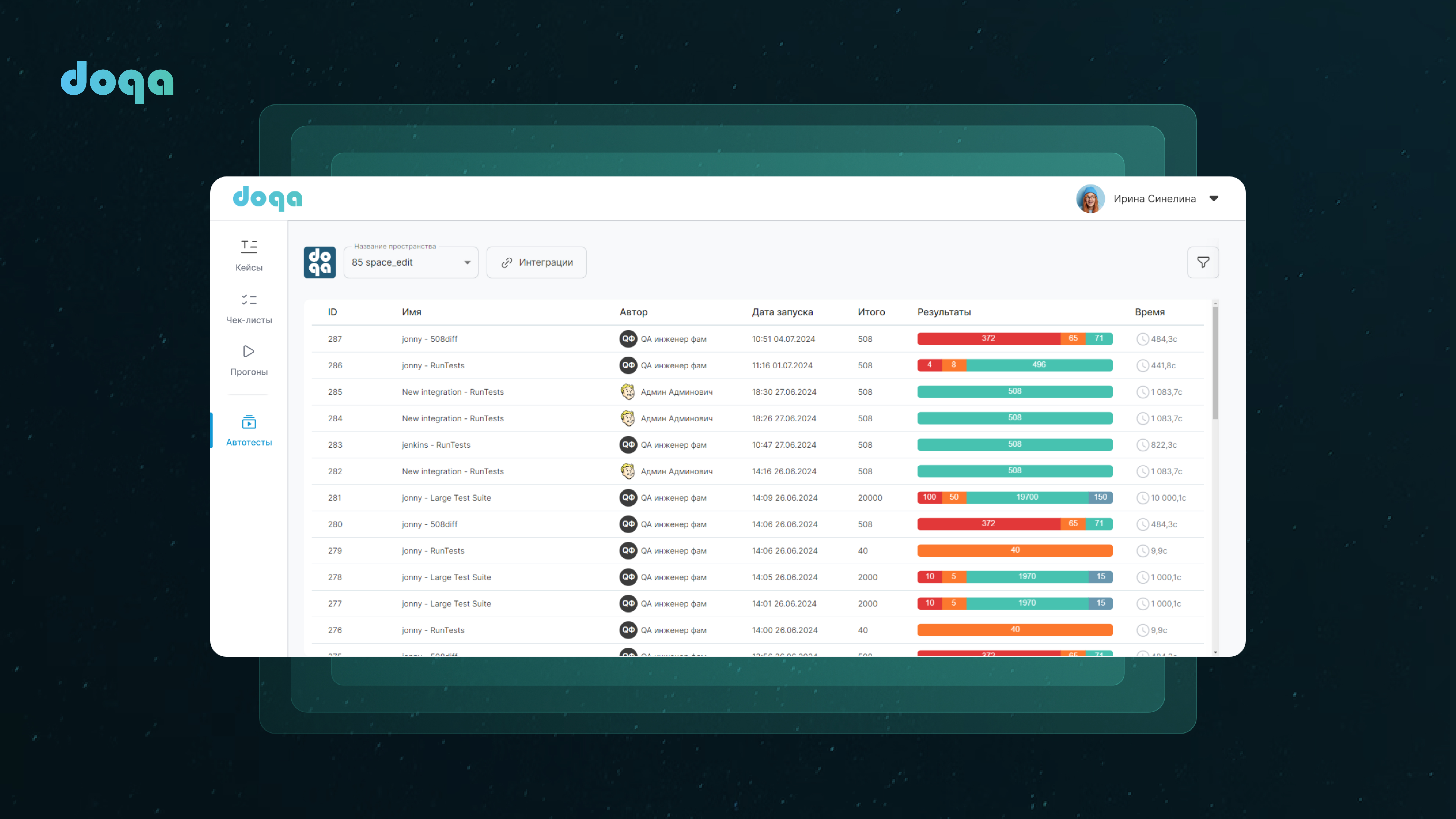
Task: Click green 496 segment of run 286
Action: point(1039,365)
